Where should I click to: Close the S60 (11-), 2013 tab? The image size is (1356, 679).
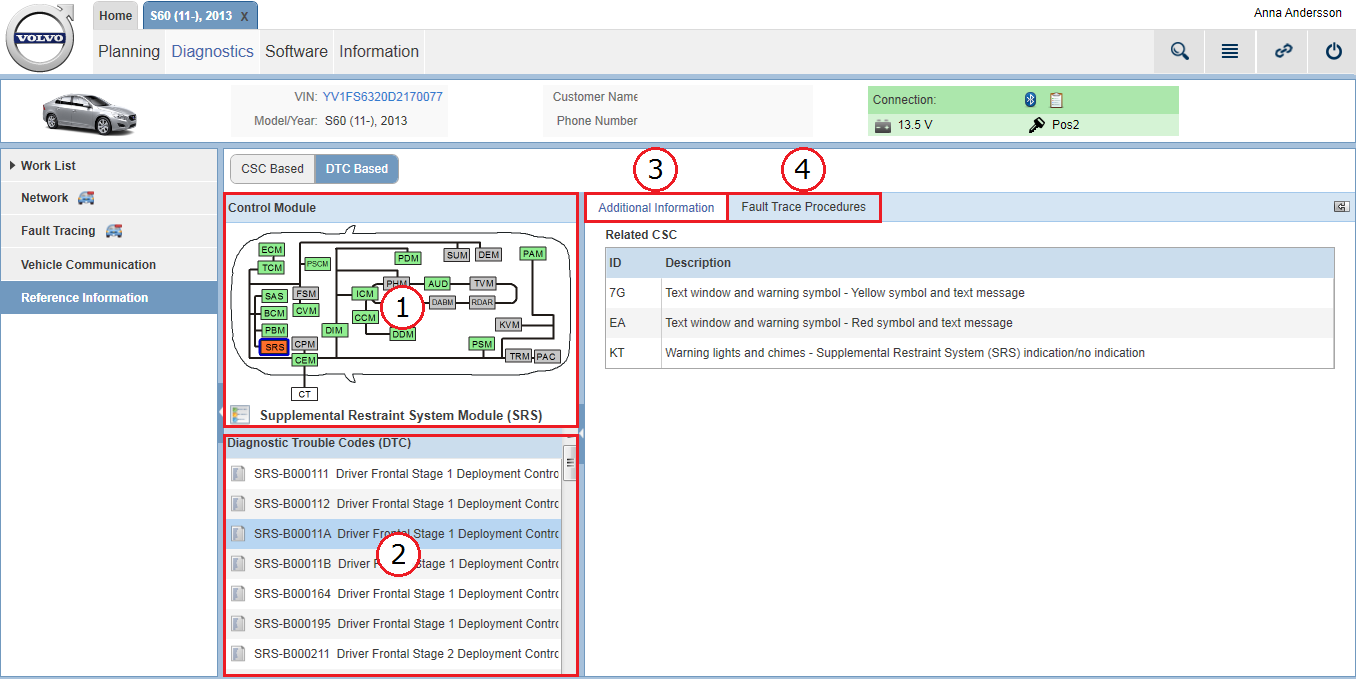click(x=245, y=16)
